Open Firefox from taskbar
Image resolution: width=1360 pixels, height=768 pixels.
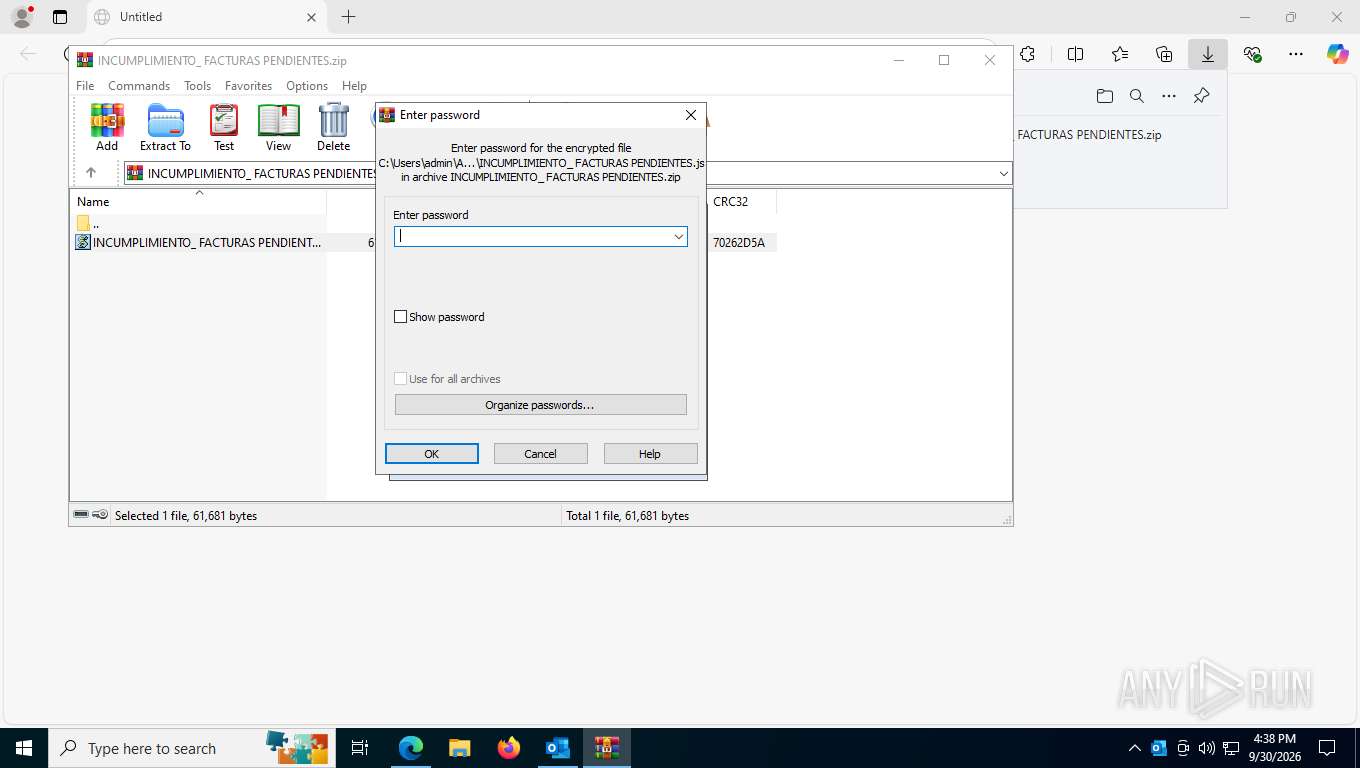[509, 748]
